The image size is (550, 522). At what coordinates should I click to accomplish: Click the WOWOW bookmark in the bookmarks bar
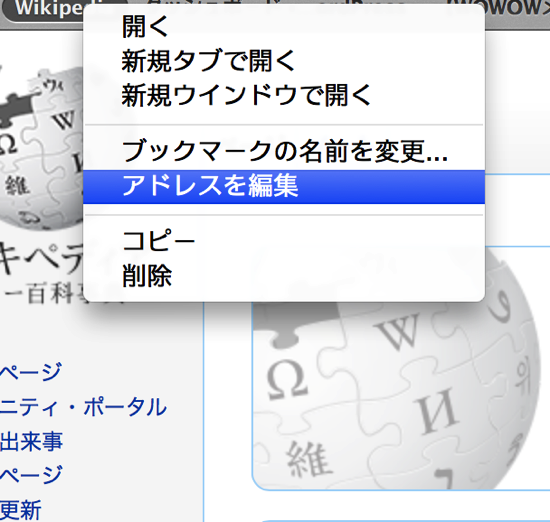pyautogui.click(x=518, y=8)
